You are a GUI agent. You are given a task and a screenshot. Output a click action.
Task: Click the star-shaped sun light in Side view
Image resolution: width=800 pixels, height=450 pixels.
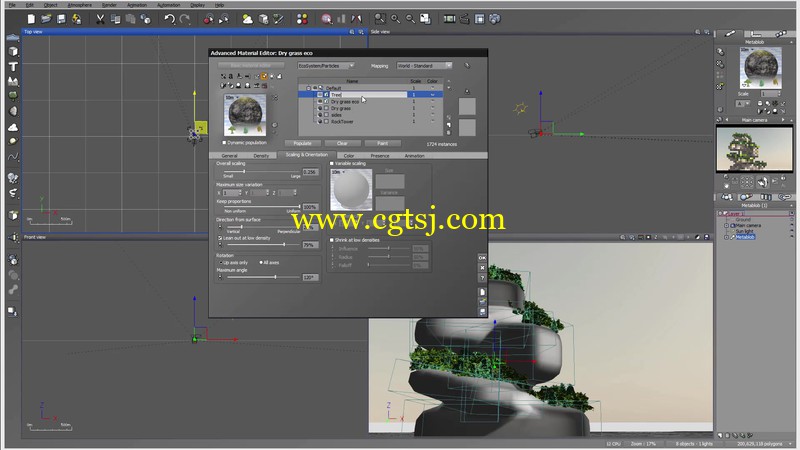(x=520, y=108)
